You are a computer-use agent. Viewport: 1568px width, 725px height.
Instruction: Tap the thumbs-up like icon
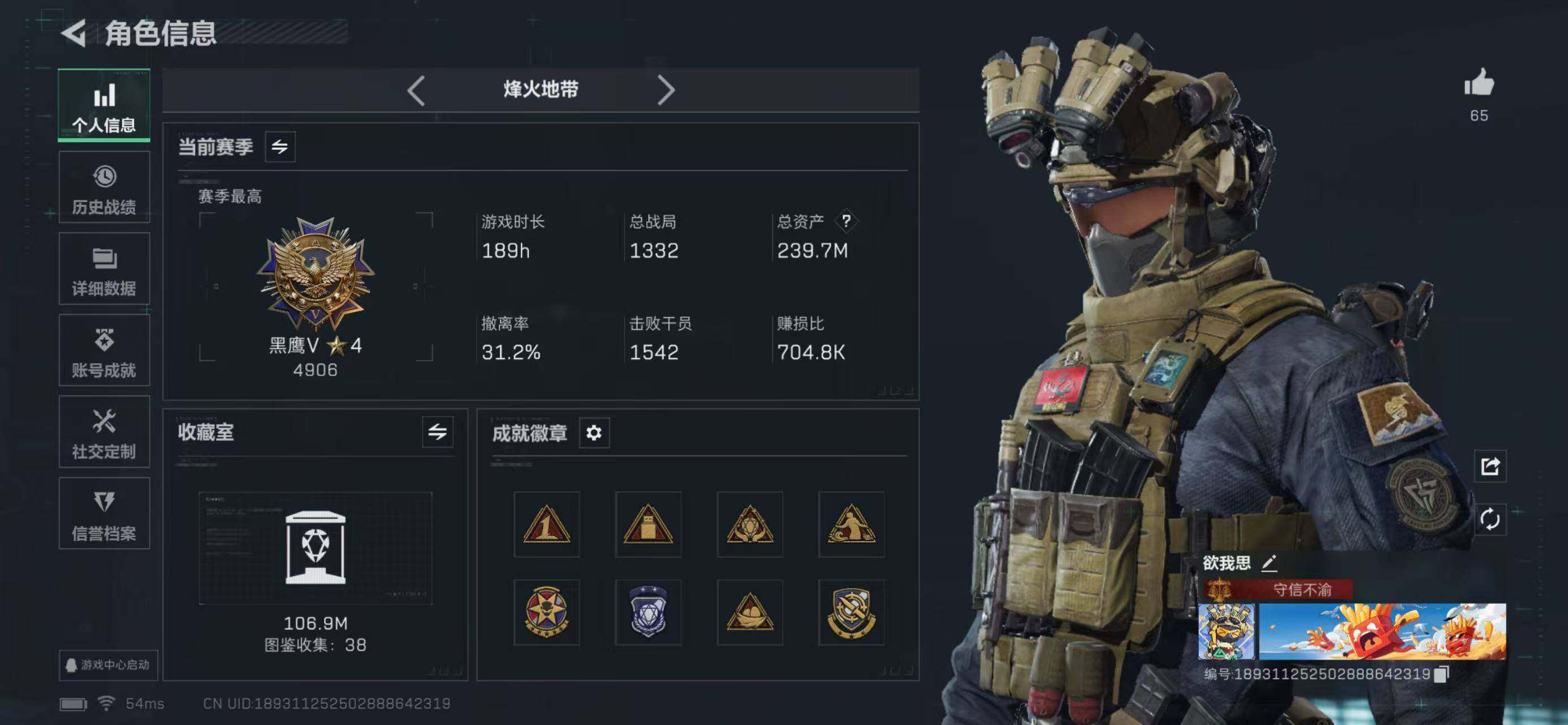(x=1479, y=82)
